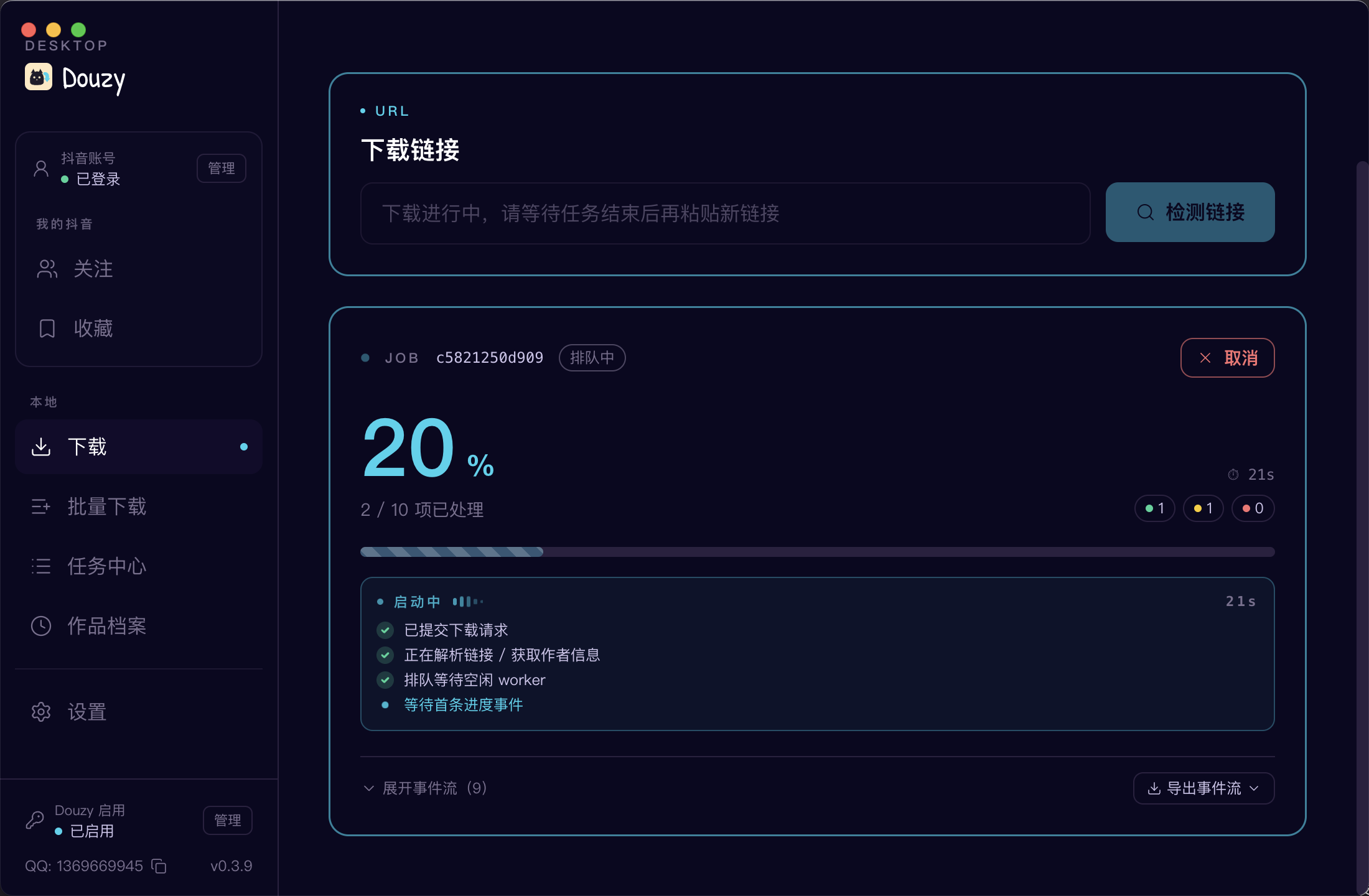Click the 2 / 10 项已处理 text
1369x896 pixels.
pyautogui.click(x=423, y=510)
